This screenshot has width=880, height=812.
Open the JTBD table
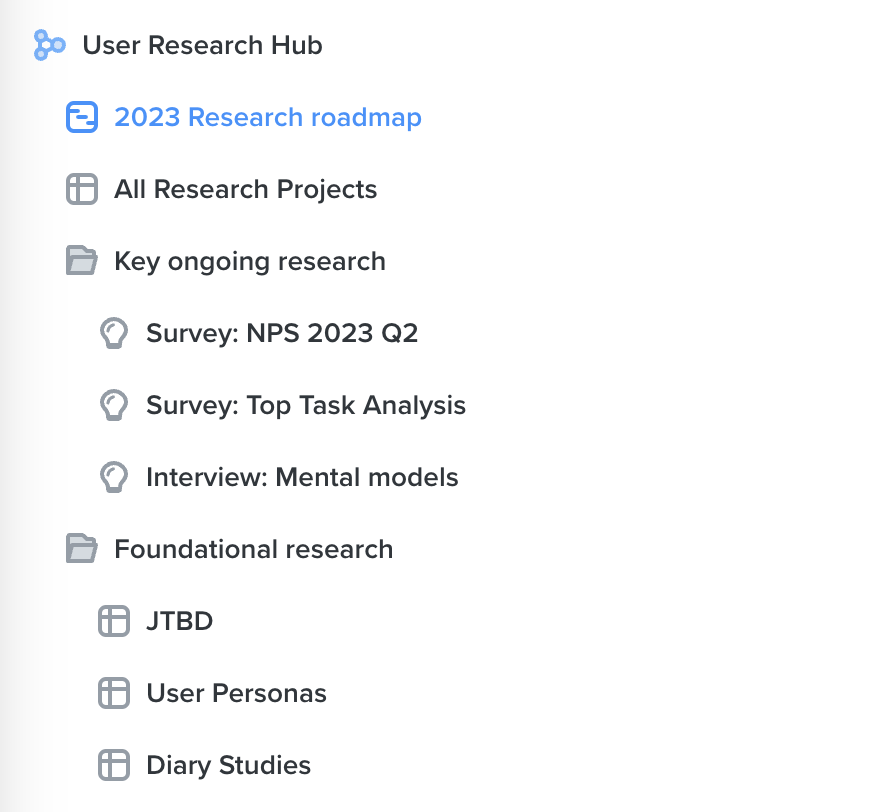point(180,621)
